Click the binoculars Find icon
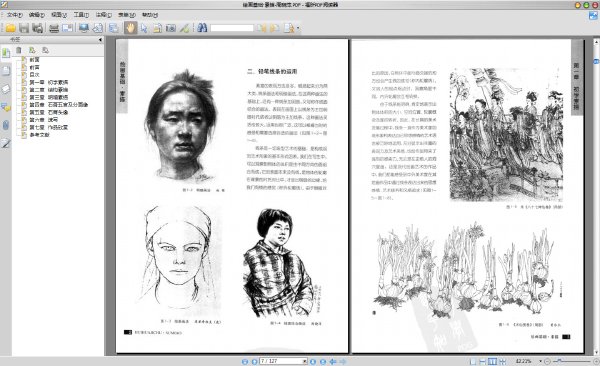The image size is (600, 366). tap(202, 28)
